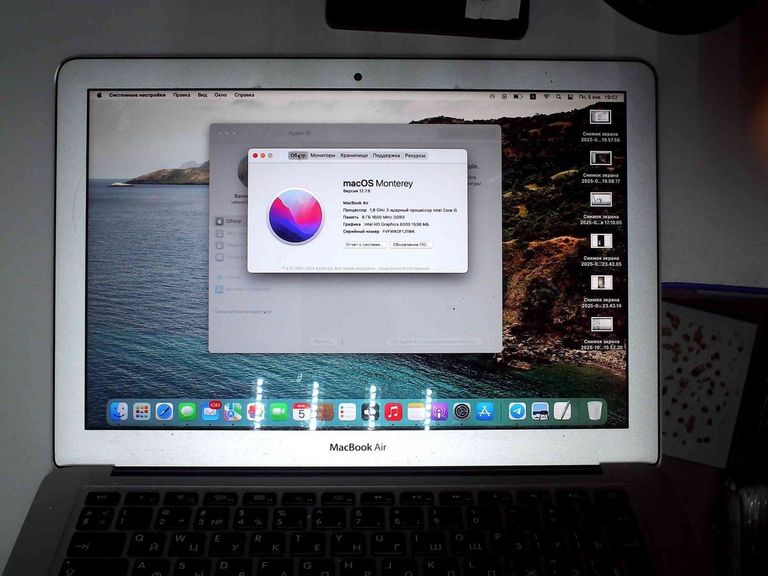The width and height of the screenshot is (768, 576).
Task: Open the Вид menu
Action: pos(202,95)
